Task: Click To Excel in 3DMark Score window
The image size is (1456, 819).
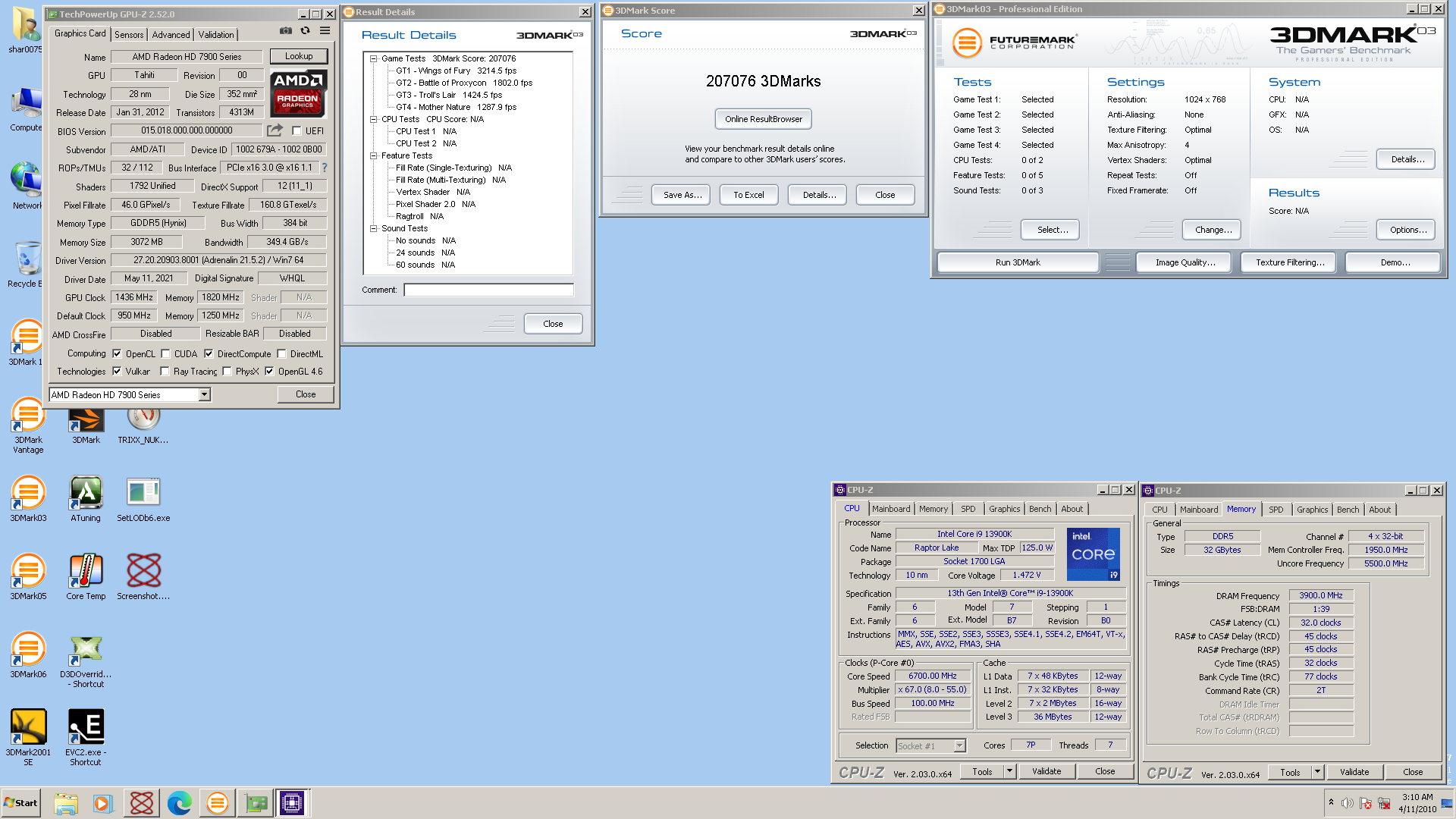Action: pos(748,195)
